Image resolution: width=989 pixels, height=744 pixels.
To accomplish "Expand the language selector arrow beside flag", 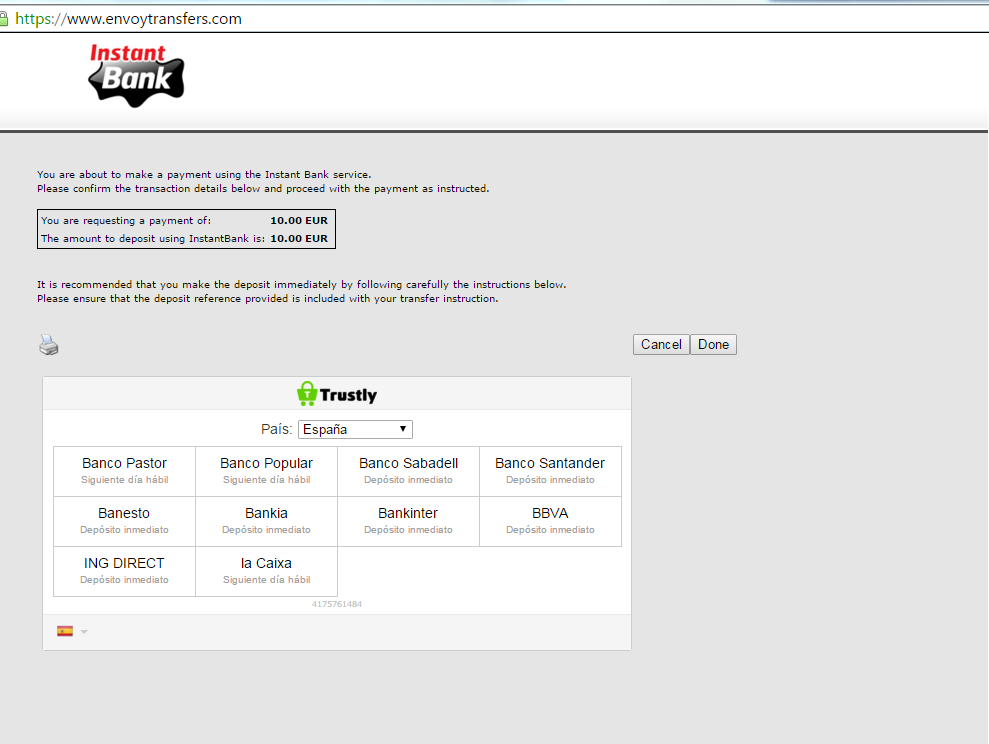I will point(84,631).
